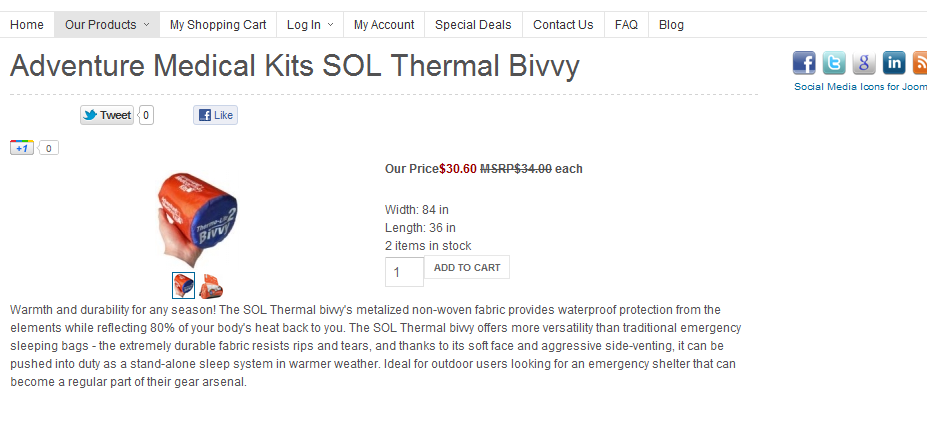Screen dimensions: 927x426
Task: Select the first rolled-bivvy thumbnail
Action: 184,286
